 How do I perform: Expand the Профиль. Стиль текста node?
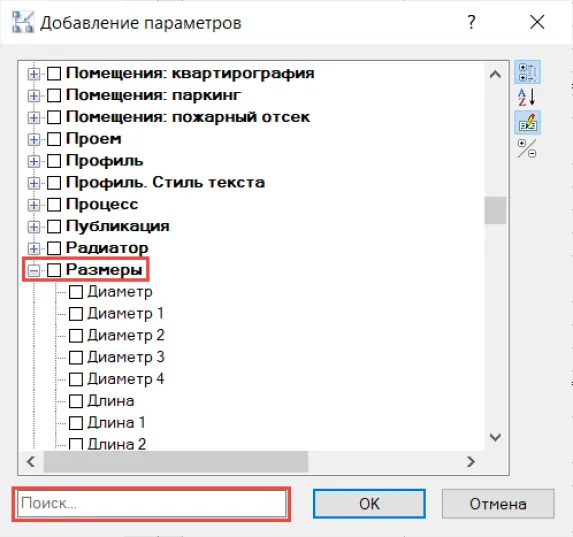click(x=34, y=183)
